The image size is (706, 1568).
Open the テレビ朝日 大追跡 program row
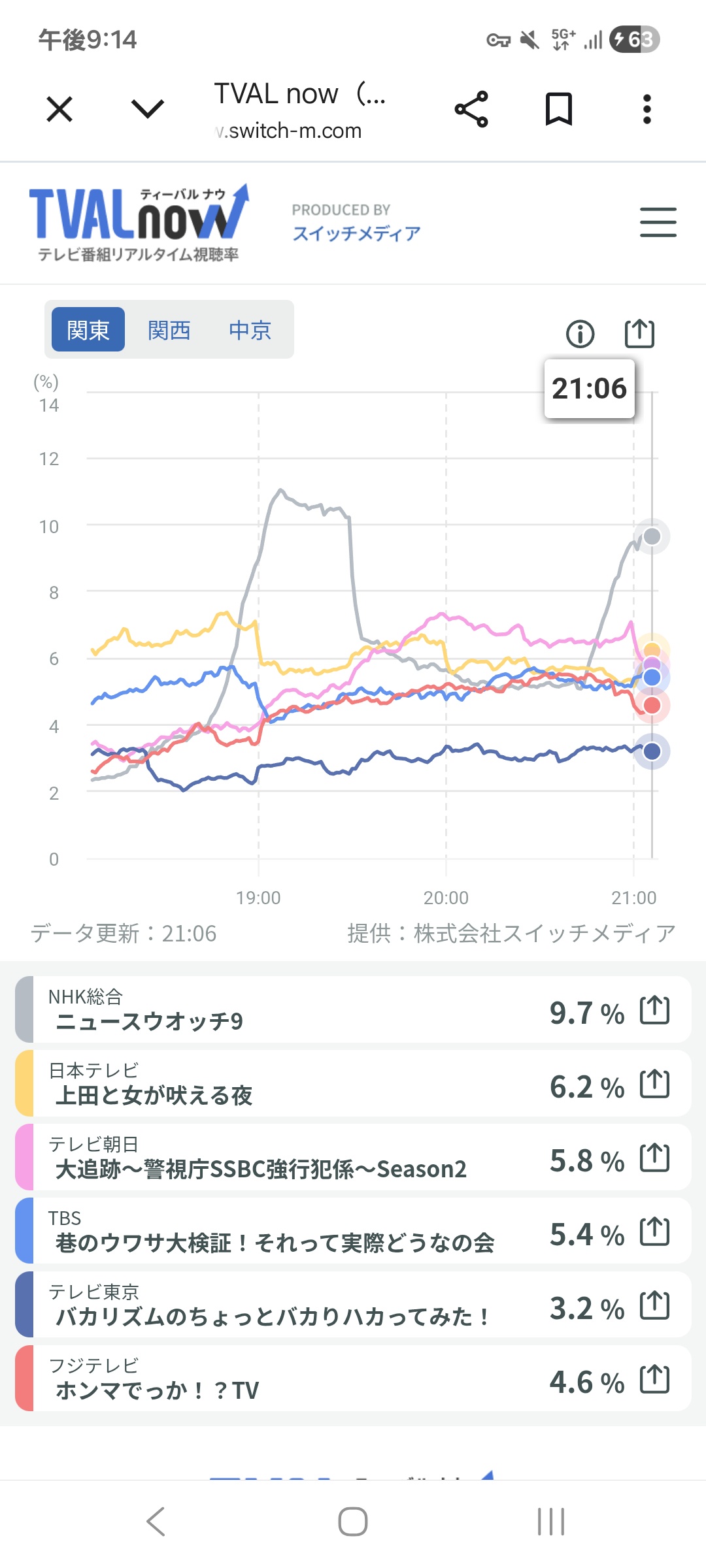353,1157
